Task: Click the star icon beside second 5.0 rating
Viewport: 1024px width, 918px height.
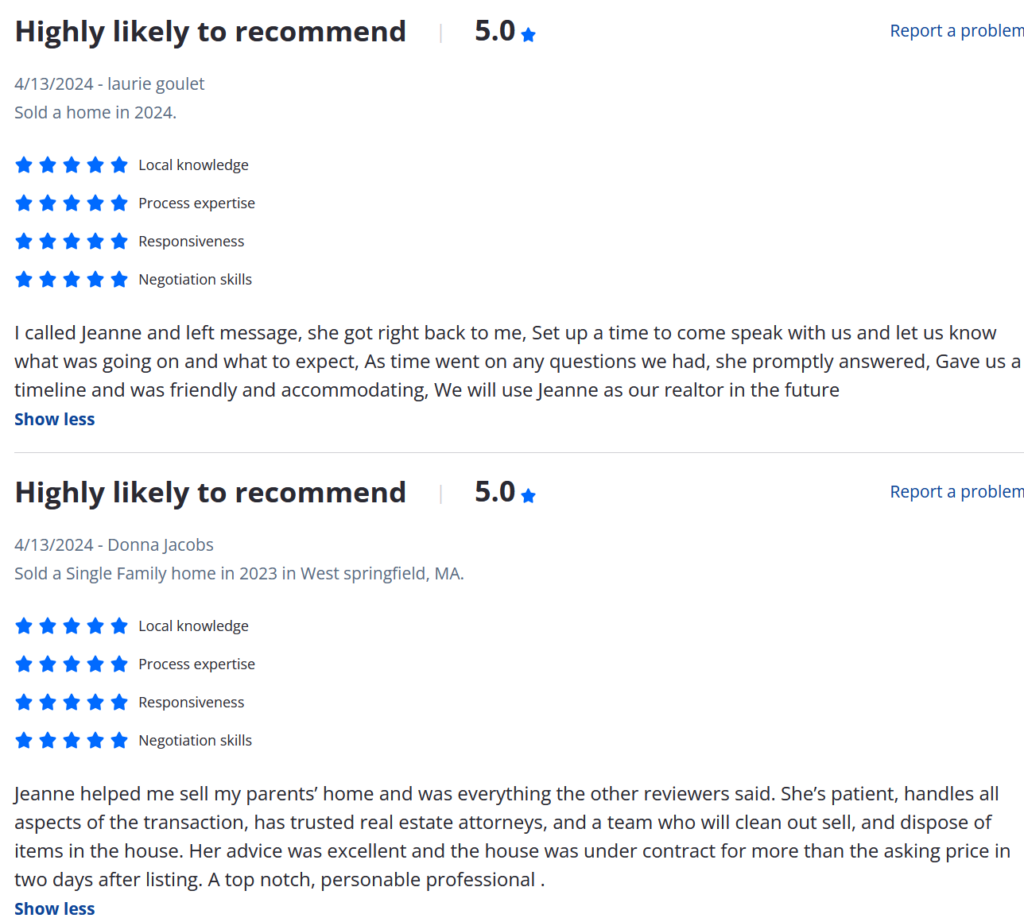Action: tap(528, 496)
